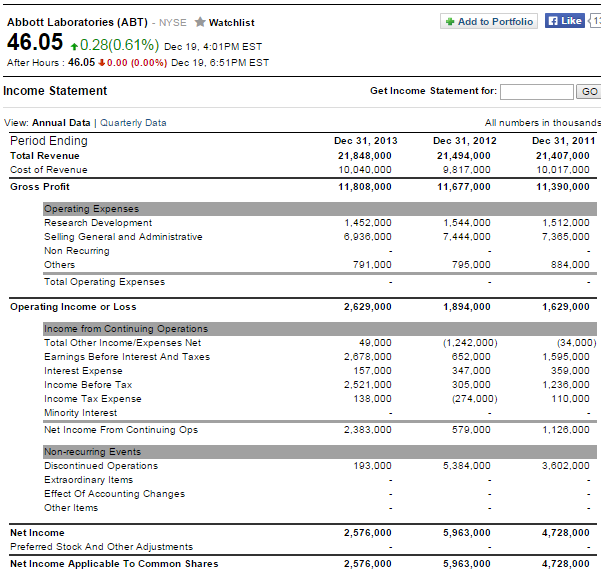Click Preferred Stock And Other Adjustments label
Viewport: 601px width, 576px height.
tap(101, 547)
